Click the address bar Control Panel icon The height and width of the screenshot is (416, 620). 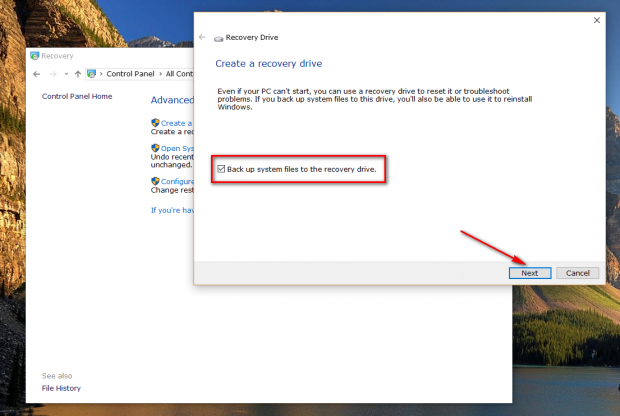tap(91, 74)
